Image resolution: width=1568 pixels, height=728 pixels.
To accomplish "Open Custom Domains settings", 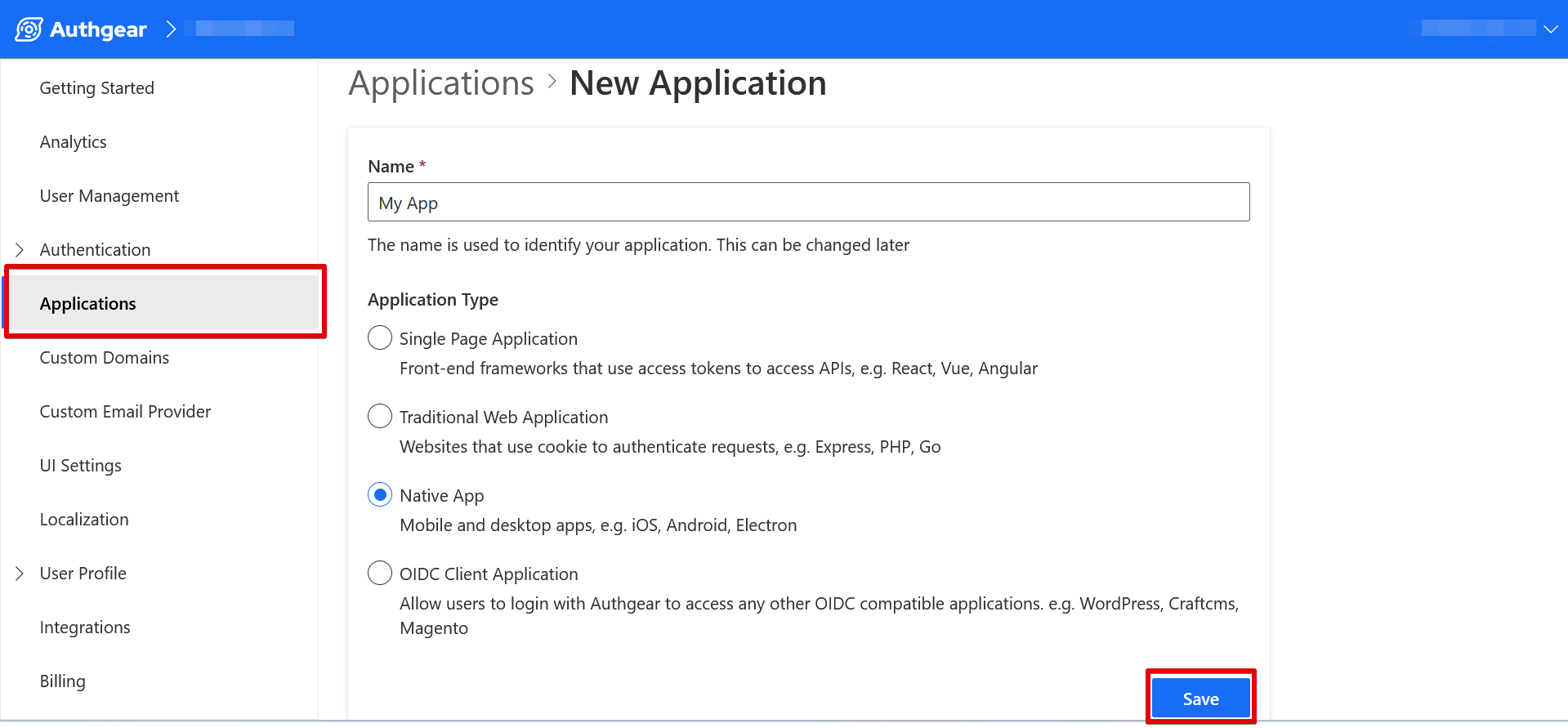I will point(104,358).
